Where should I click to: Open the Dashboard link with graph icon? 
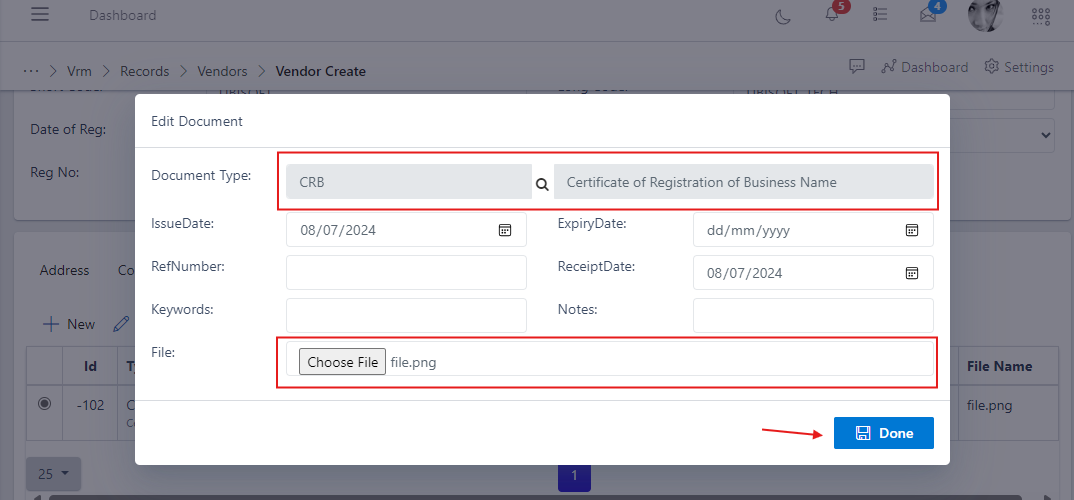925,67
